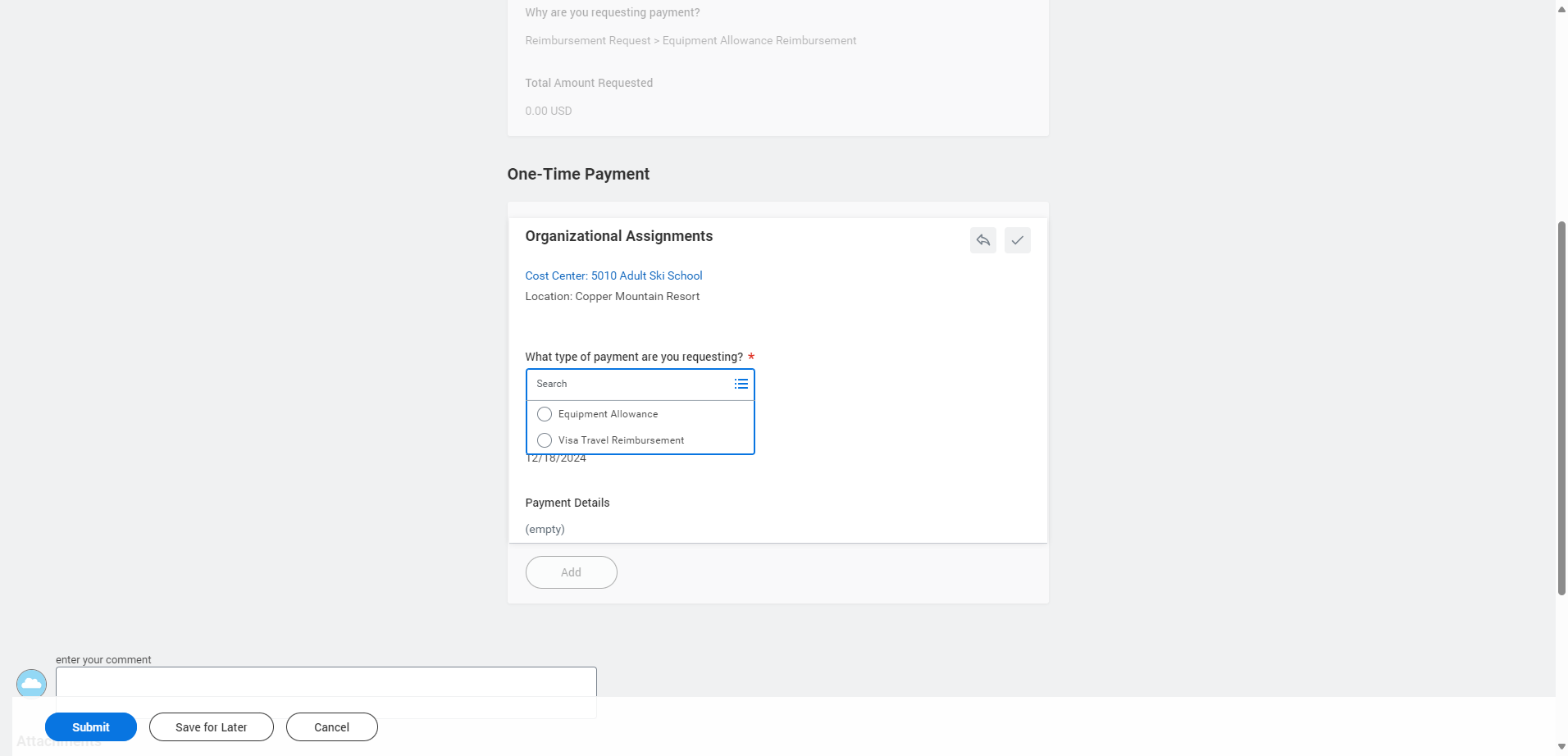
Task: Click 'Reimbursement Request > Equipment Allowance Reimbursement' text
Action: [691, 40]
